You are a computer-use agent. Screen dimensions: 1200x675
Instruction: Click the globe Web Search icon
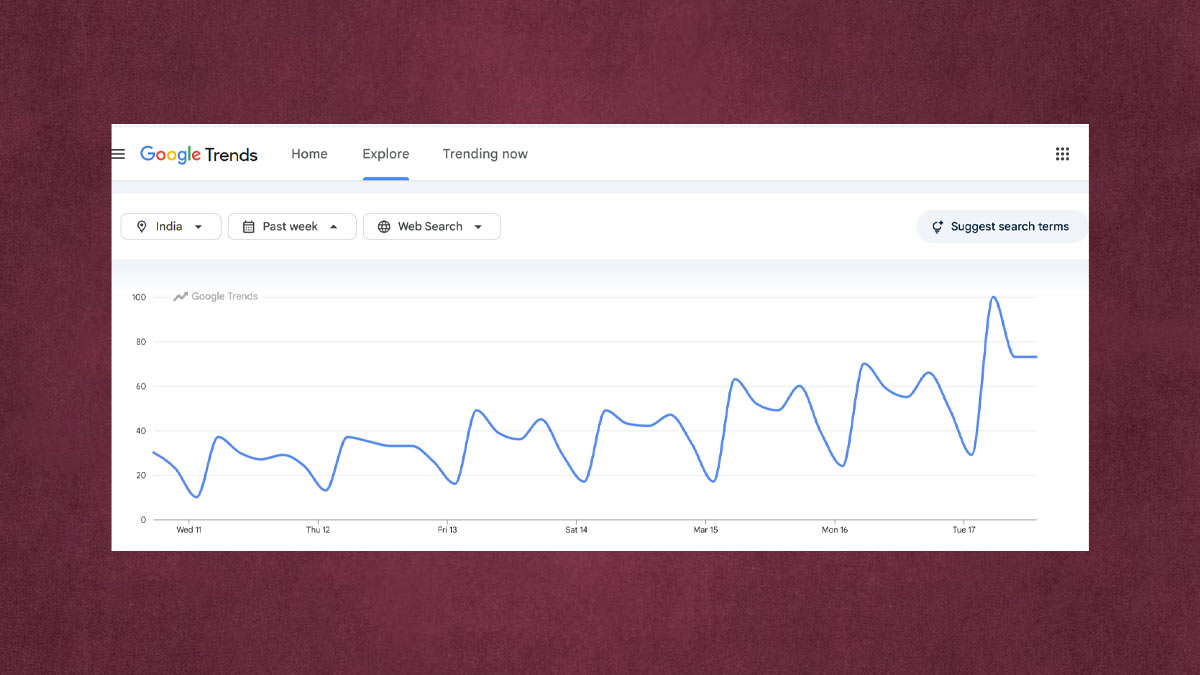point(384,227)
